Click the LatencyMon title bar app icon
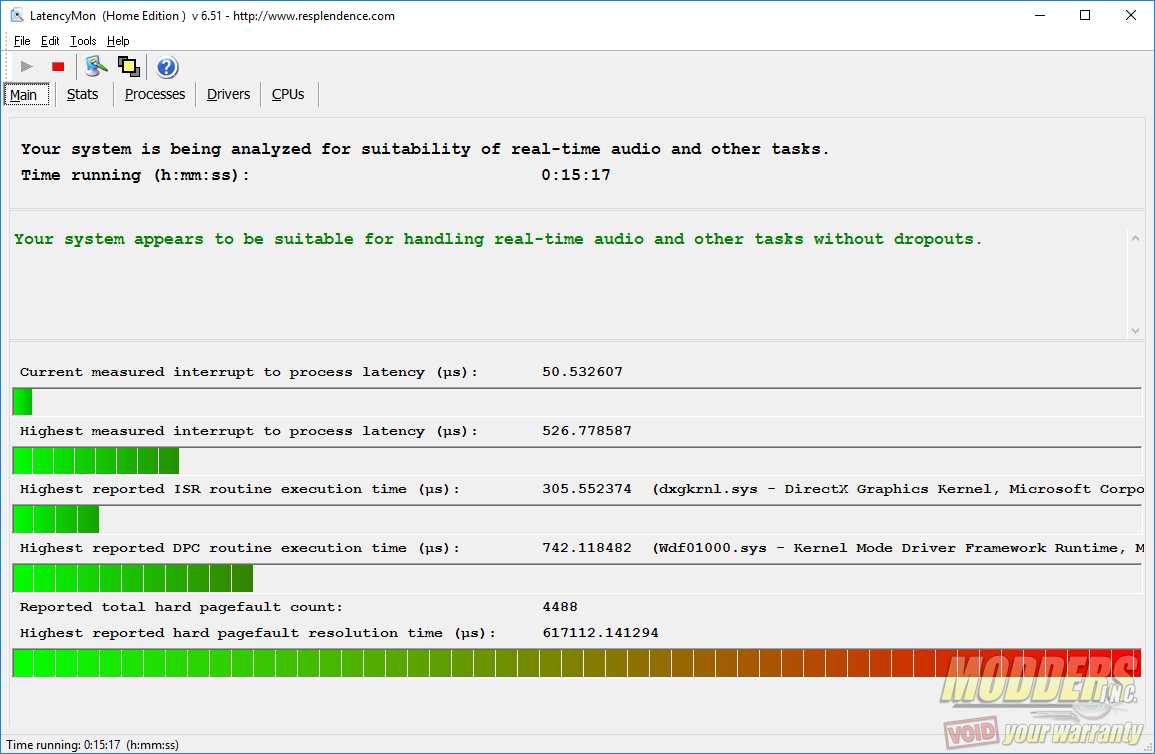Viewport: 1155px width, 754px height. coord(16,15)
